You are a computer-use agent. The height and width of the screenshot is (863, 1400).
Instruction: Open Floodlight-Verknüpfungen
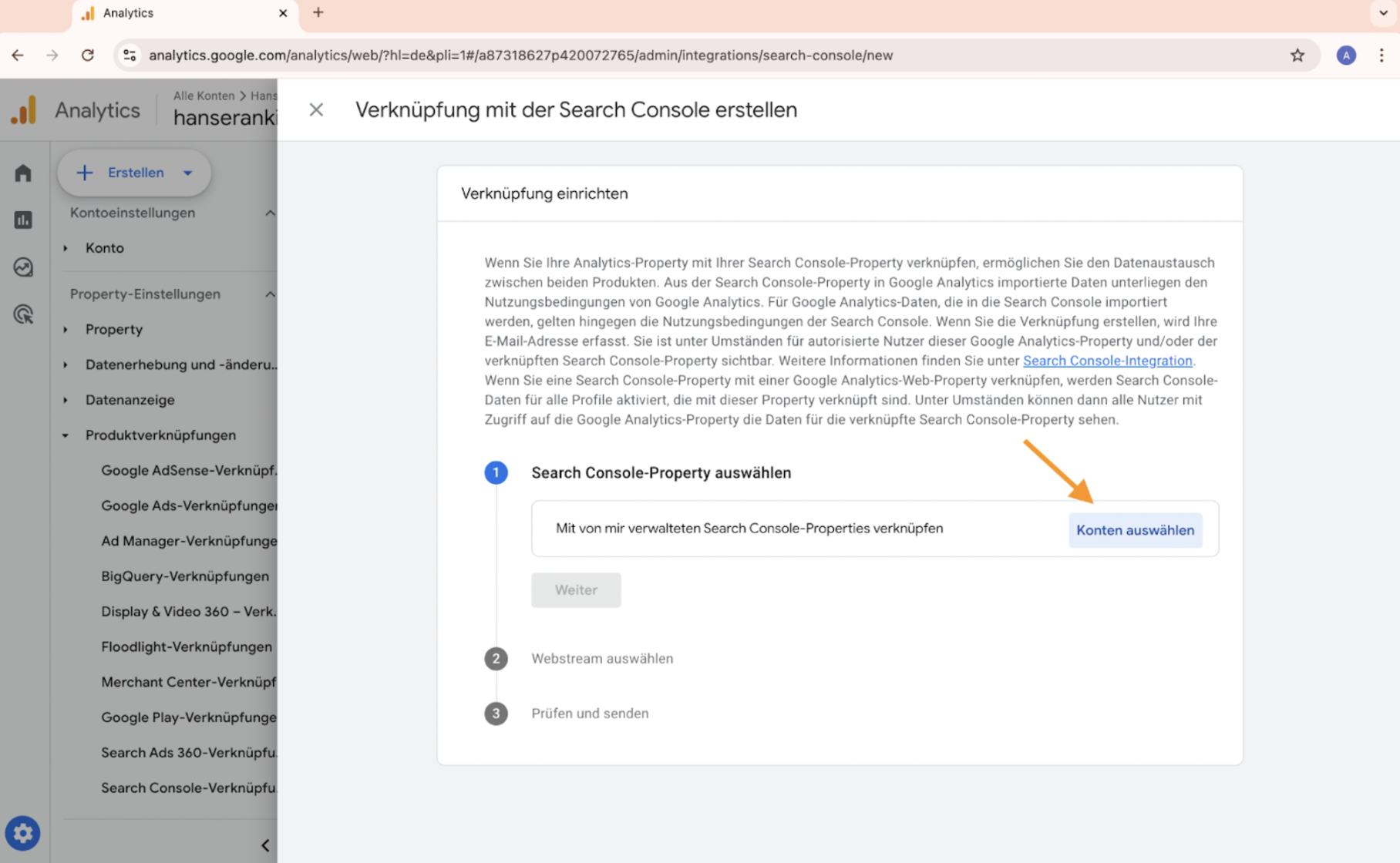point(187,647)
